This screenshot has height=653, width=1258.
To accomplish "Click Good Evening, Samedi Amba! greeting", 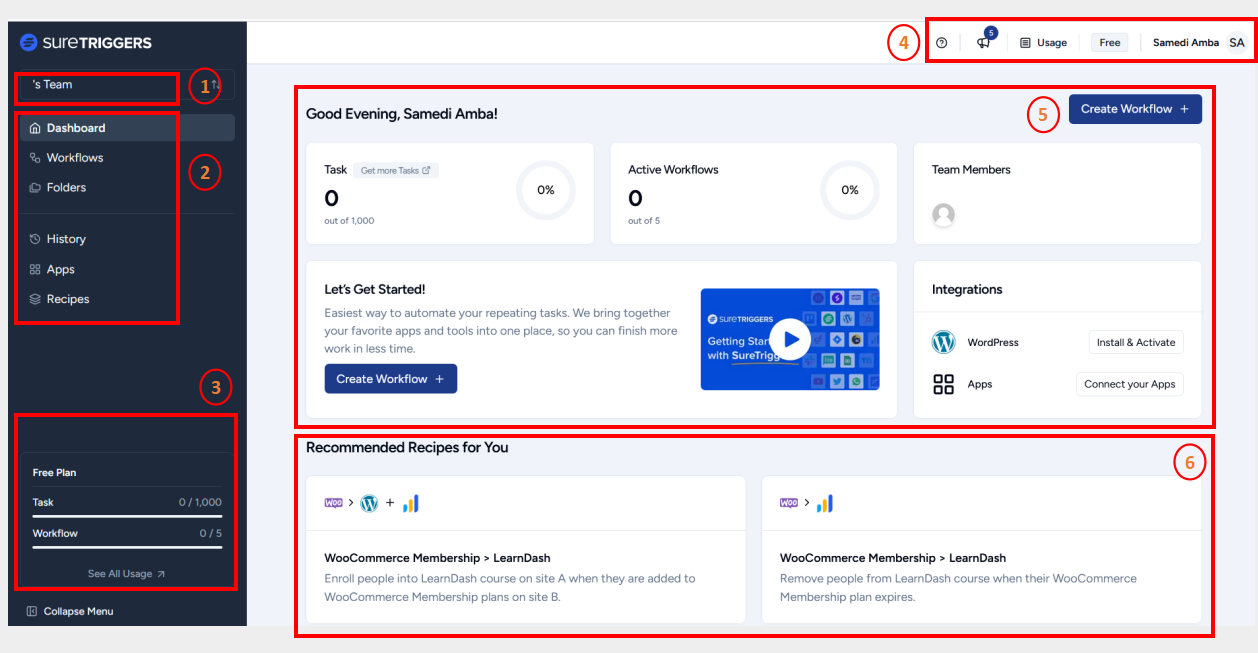I will [402, 114].
